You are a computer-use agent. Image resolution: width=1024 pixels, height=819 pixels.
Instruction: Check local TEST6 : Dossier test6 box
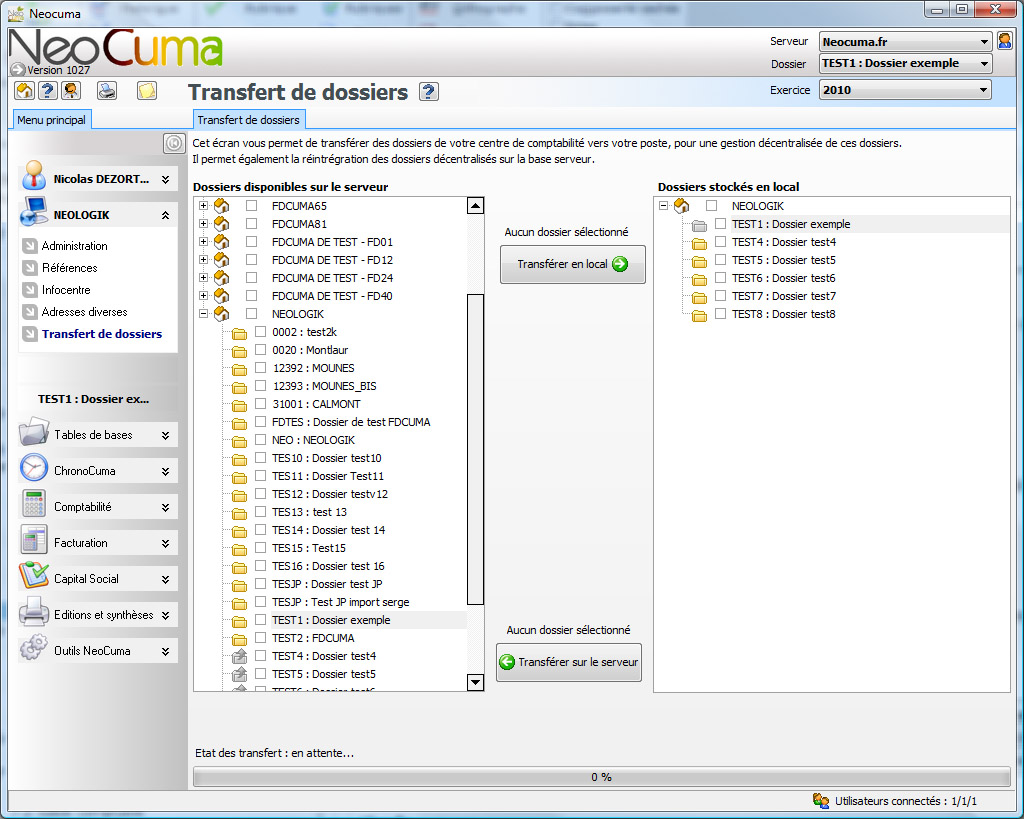coord(720,278)
